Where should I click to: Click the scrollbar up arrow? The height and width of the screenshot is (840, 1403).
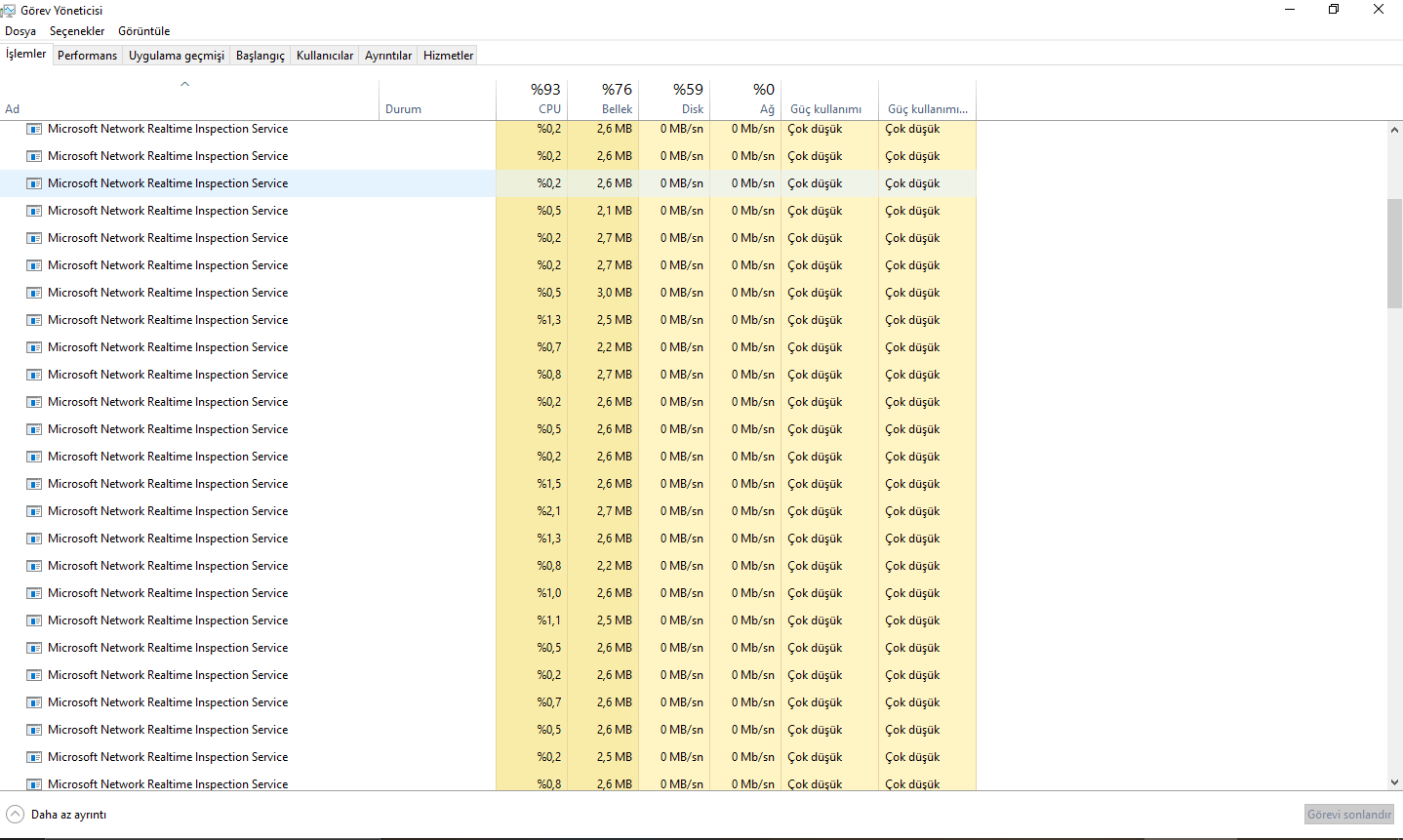click(1394, 130)
